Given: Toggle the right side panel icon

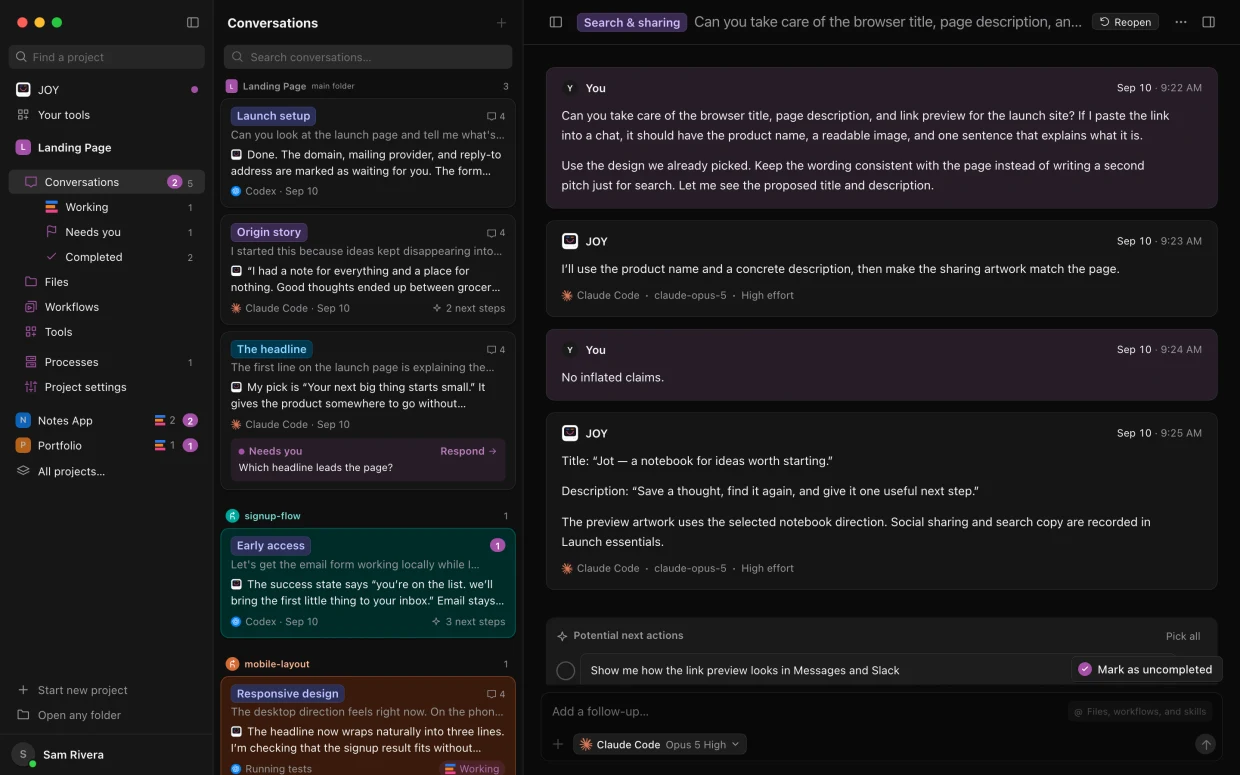Looking at the screenshot, I should [x=1208, y=22].
